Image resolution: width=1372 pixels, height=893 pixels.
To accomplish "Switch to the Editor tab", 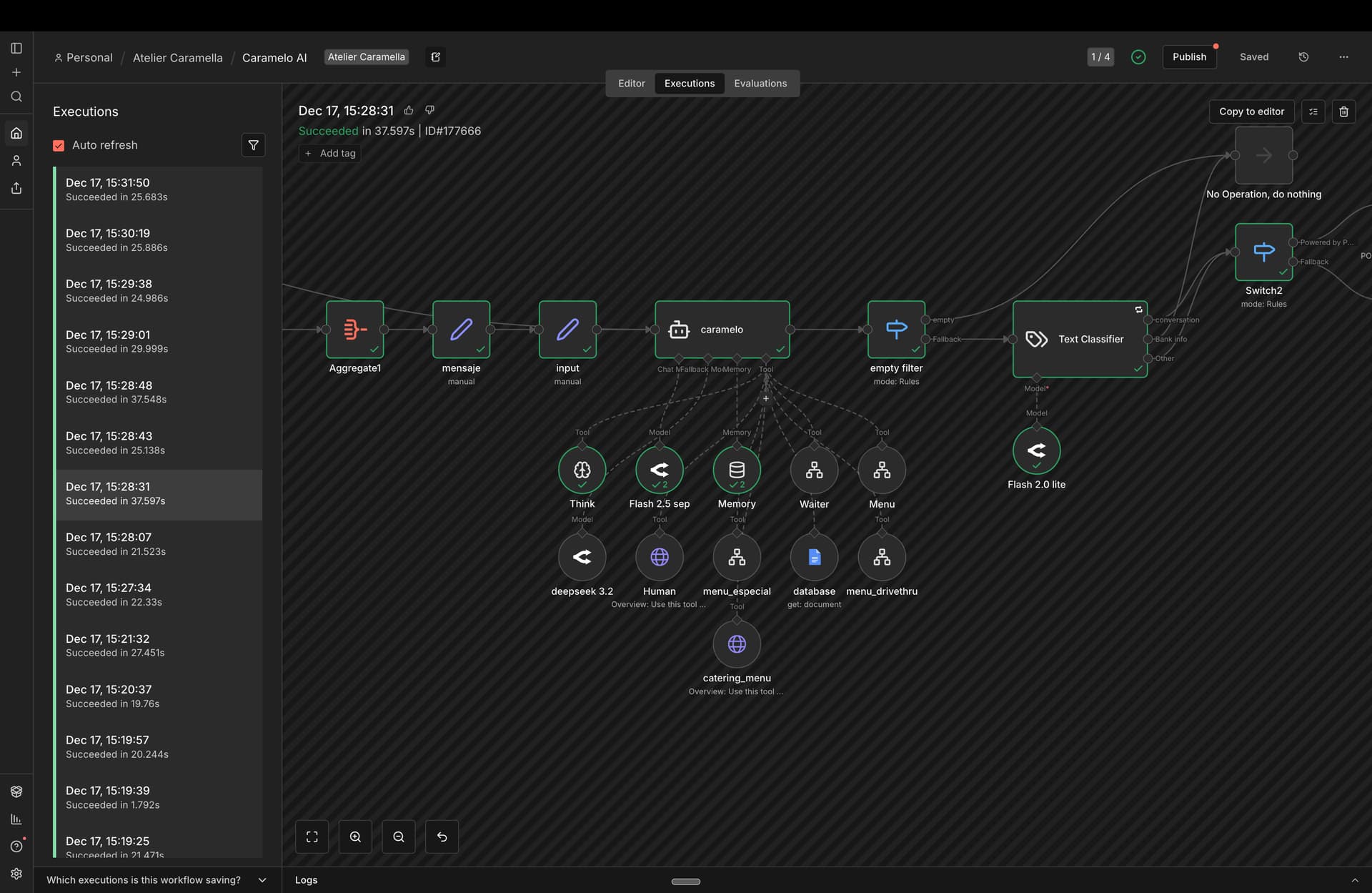I will [x=631, y=84].
